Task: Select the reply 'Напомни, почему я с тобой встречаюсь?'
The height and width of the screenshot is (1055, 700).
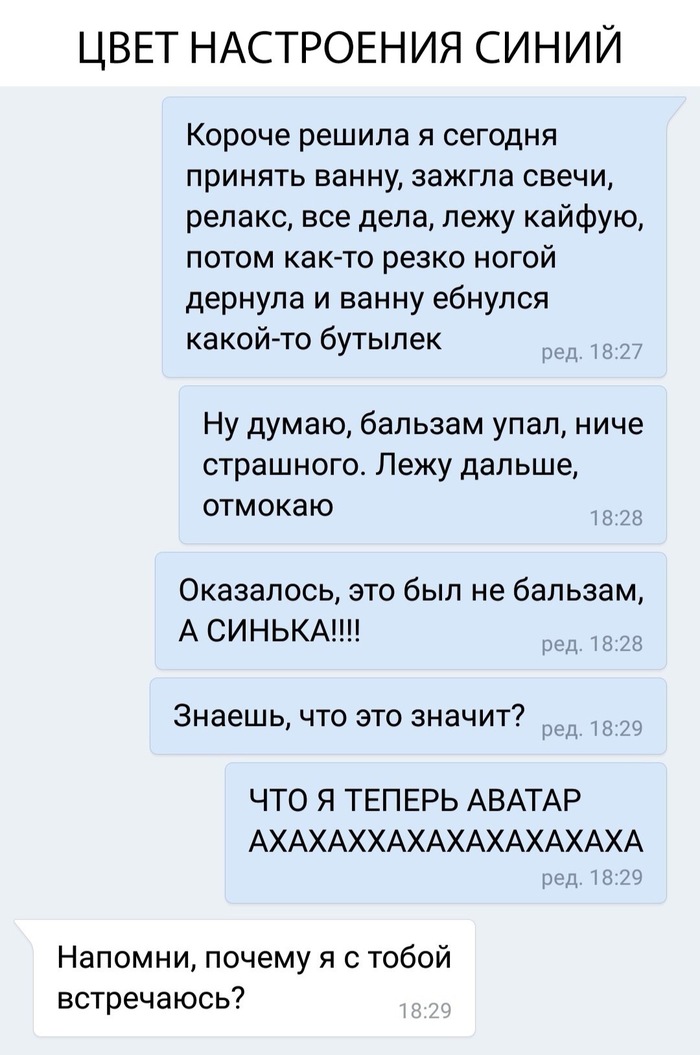Action: [x=246, y=978]
